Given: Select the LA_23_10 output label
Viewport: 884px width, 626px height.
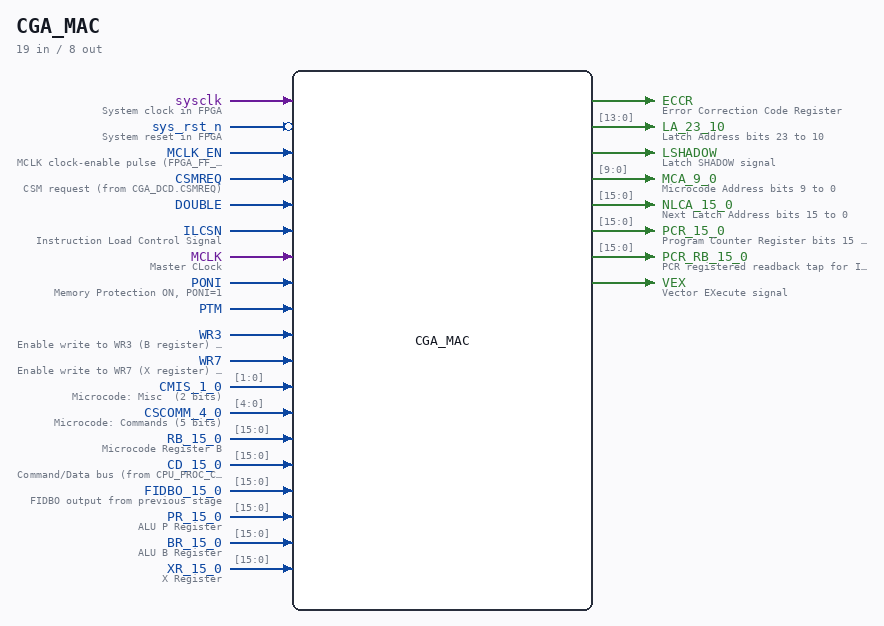Looking at the screenshot, I should [x=693, y=127].
